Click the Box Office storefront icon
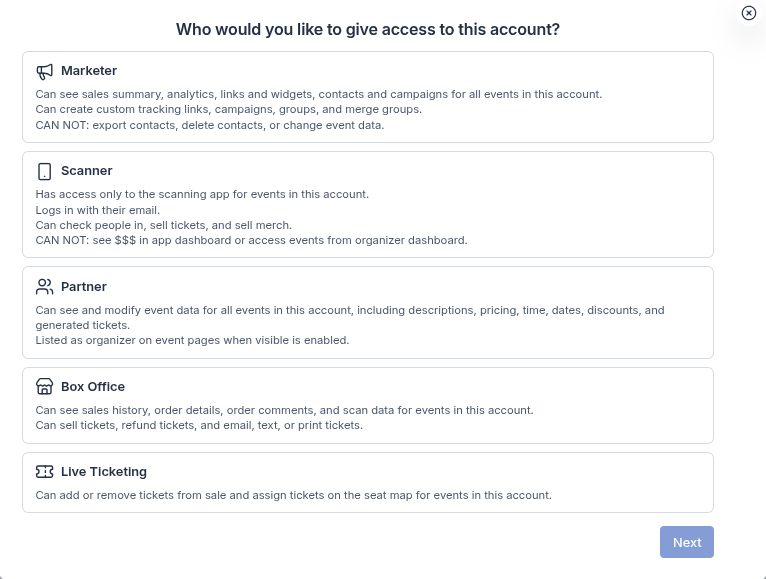Image resolution: width=766 pixels, height=579 pixels. click(x=44, y=386)
